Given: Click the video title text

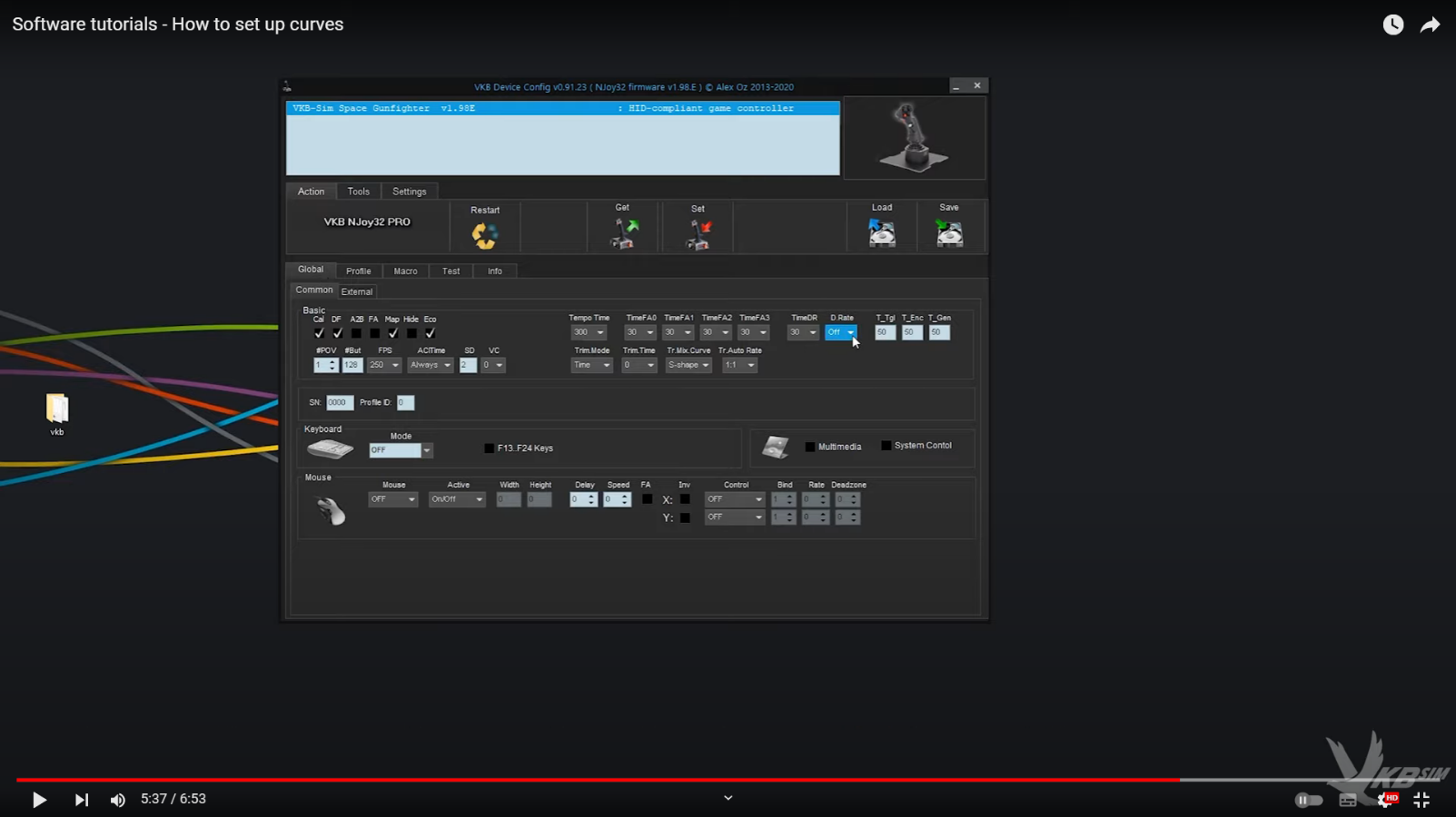Looking at the screenshot, I should 178,25.
